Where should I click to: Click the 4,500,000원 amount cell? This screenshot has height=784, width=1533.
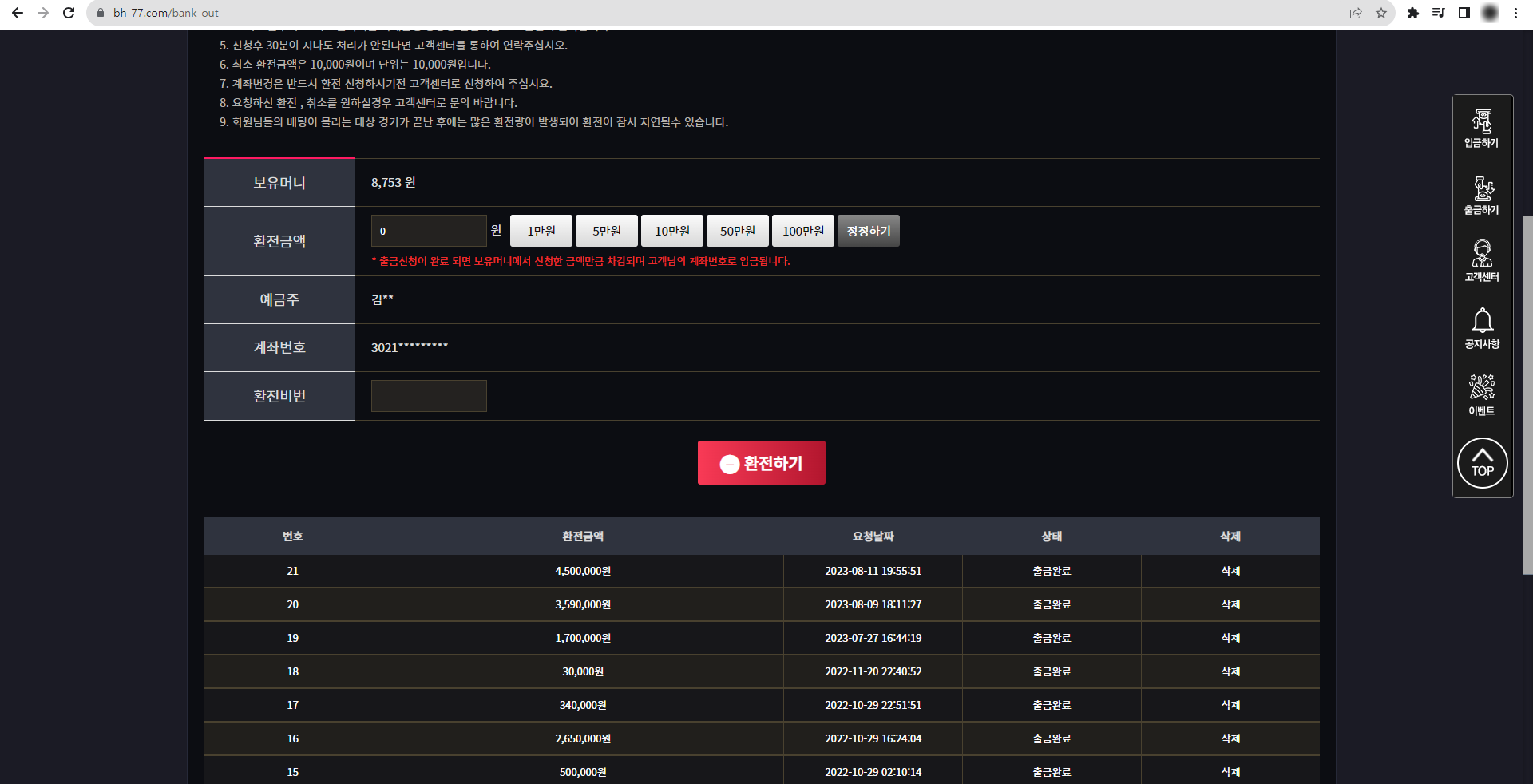click(x=583, y=571)
